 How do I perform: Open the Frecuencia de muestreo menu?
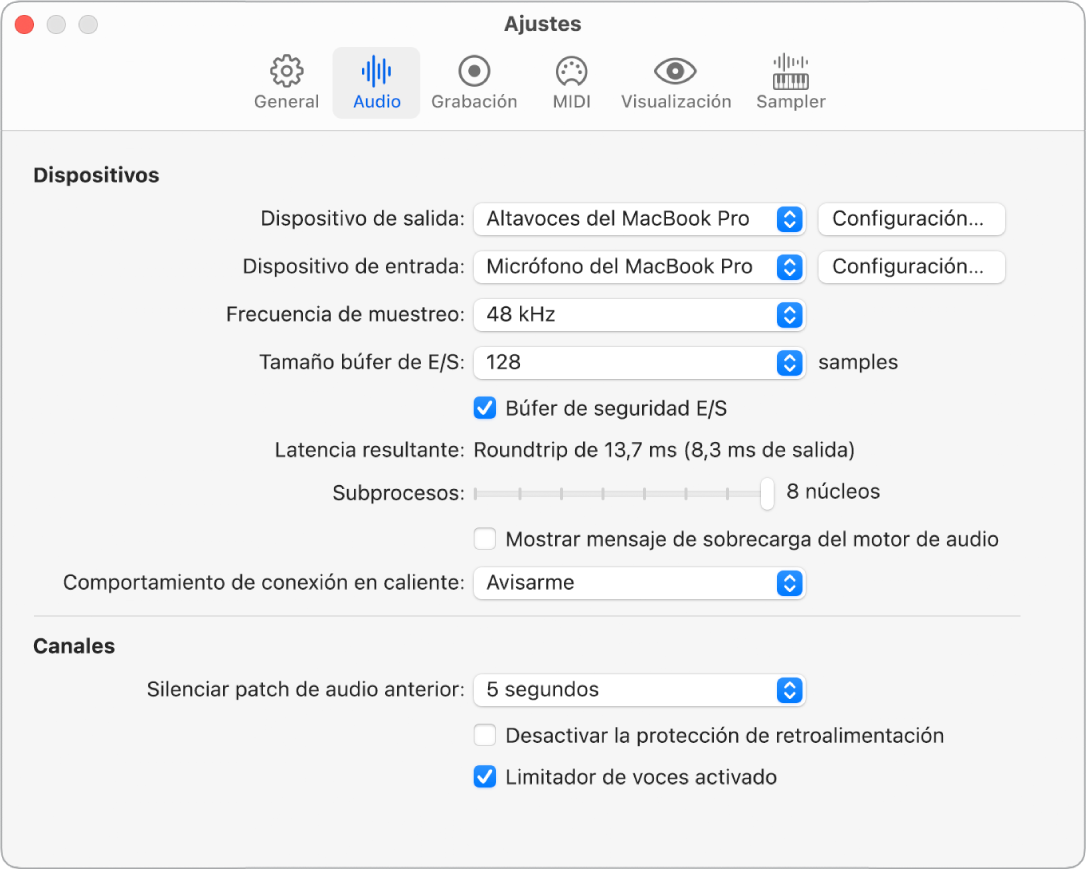tap(639, 315)
